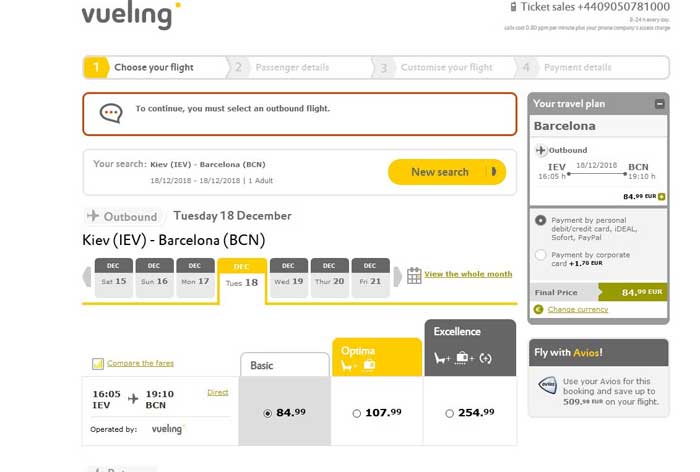Open the Compare the fares link
The width and height of the screenshot is (700, 472).
pyautogui.click(x=140, y=364)
